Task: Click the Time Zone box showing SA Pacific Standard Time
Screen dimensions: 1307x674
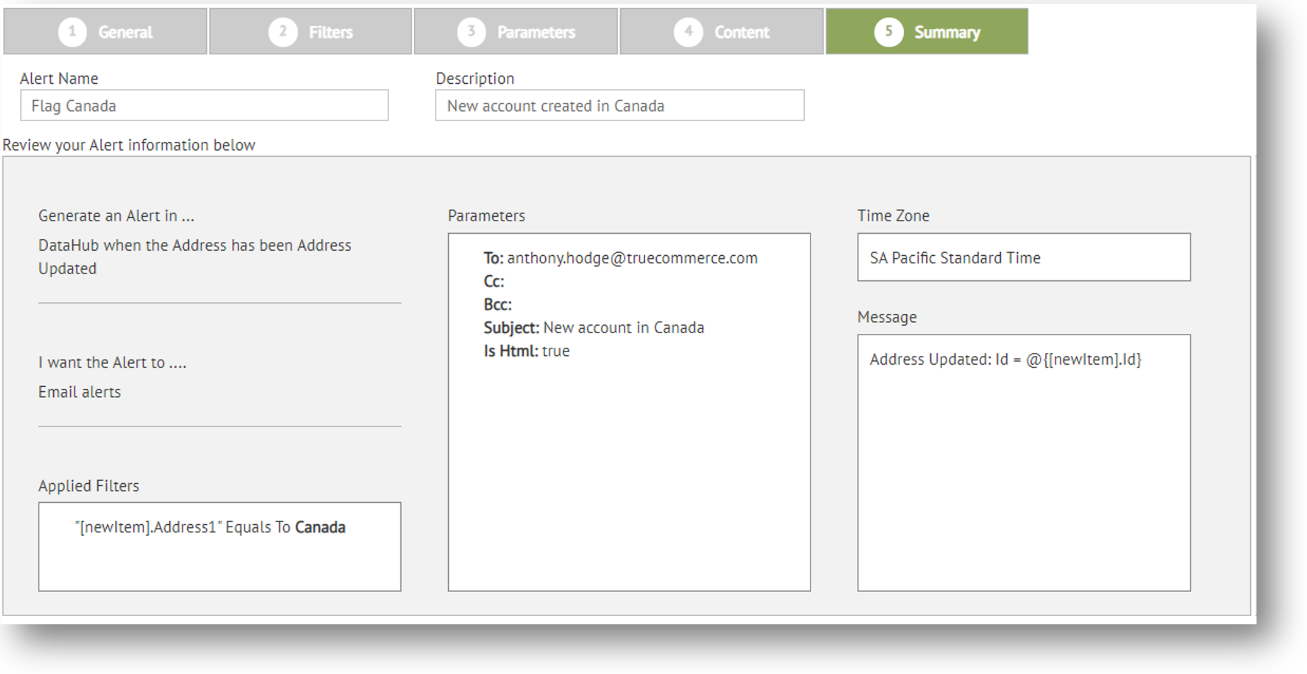Action: [x=1023, y=258]
